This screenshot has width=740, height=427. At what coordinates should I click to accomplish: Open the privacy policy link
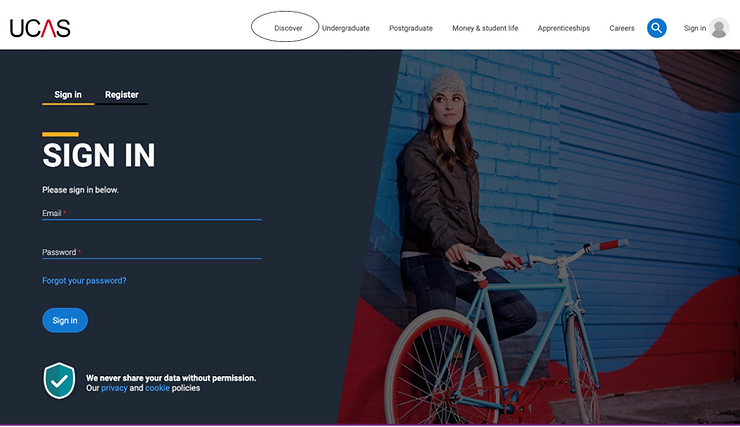(114, 388)
